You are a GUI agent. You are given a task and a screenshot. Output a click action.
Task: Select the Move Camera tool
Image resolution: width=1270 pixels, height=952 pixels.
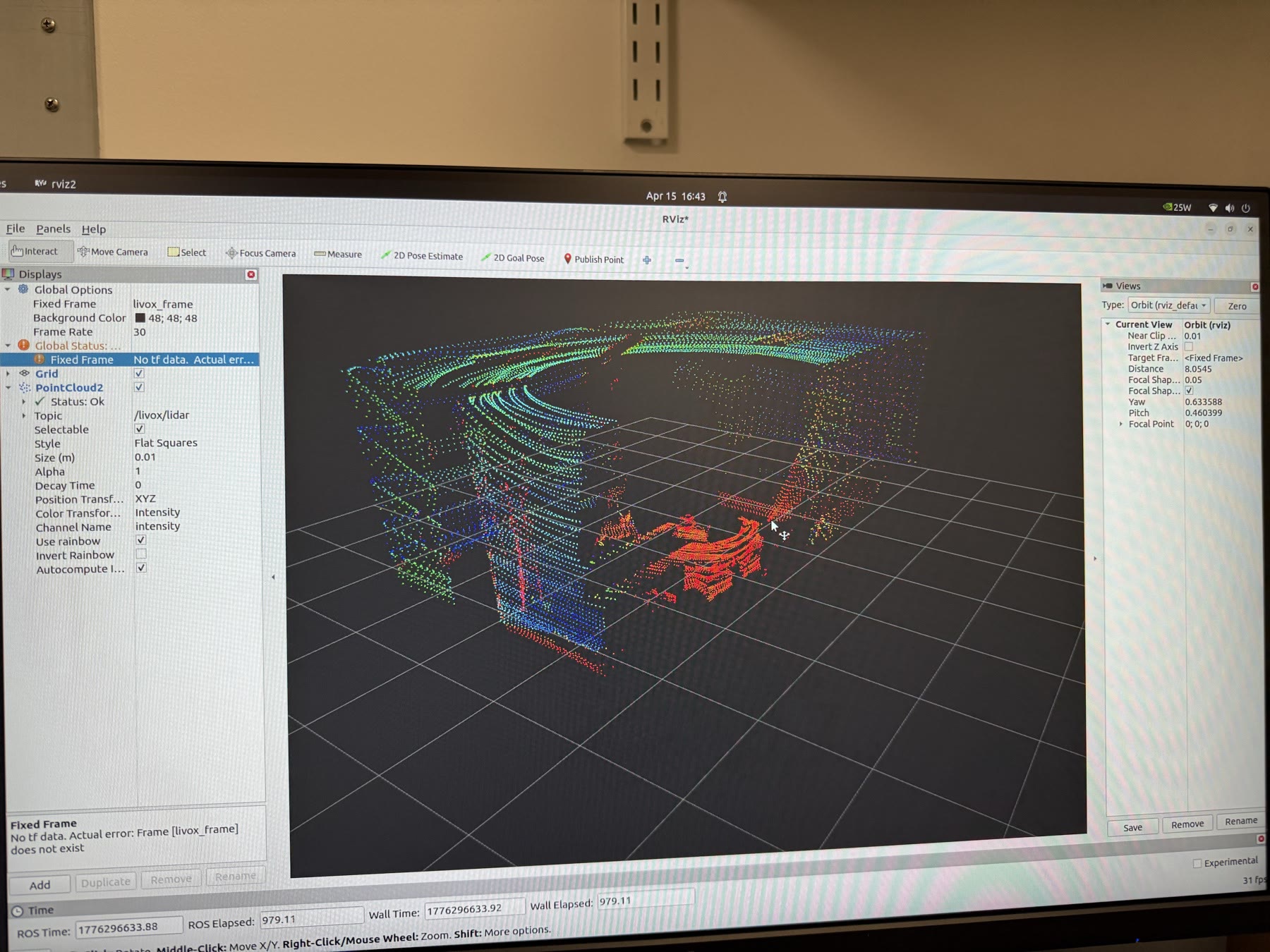[x=113, y=252]
